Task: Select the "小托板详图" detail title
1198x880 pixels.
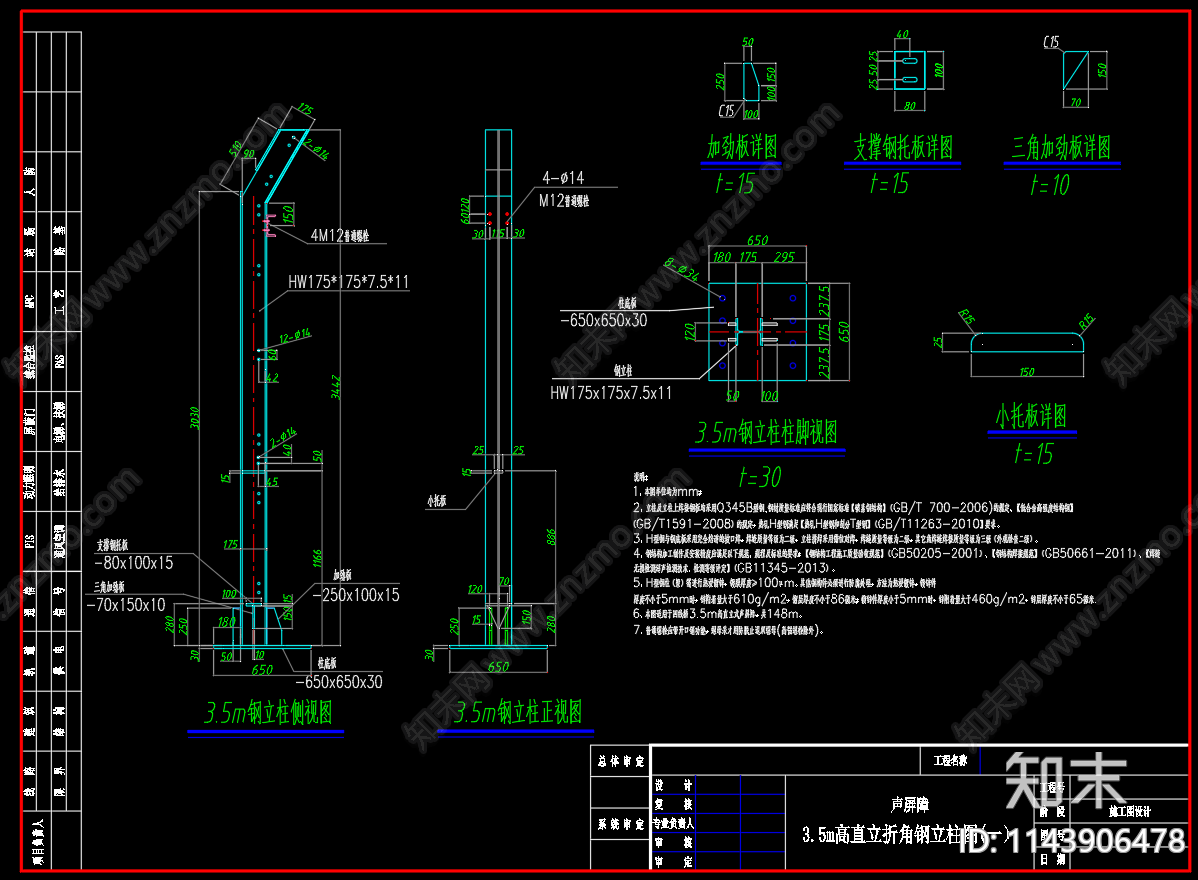Action: pos(1031,416)
